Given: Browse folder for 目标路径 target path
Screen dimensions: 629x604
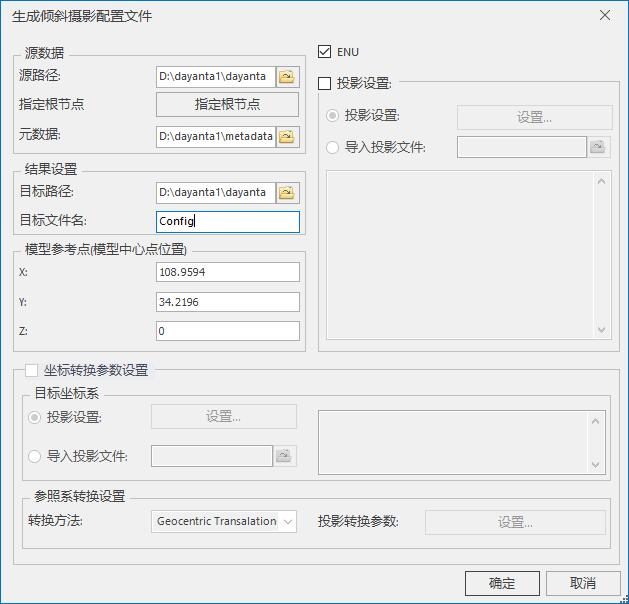Looking at the screenshot, I should pyautogui.click(x=287, y=193).
